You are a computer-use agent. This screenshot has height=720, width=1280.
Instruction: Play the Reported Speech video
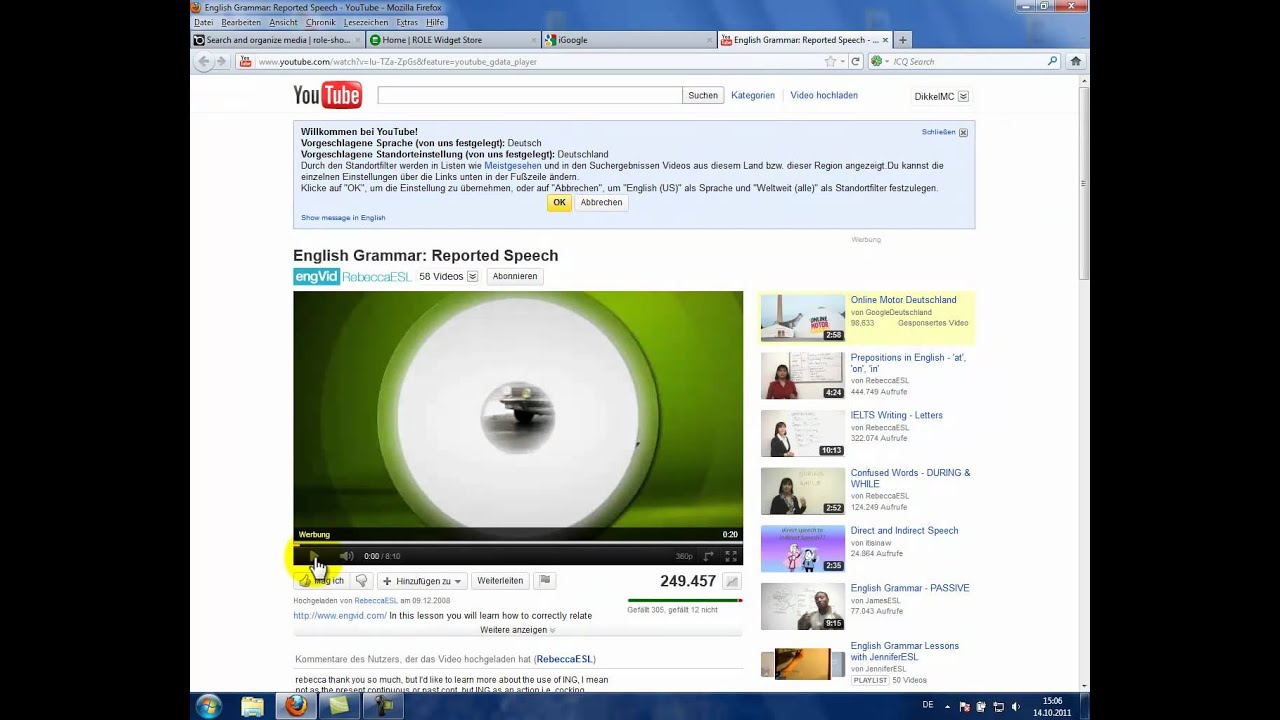click(313, 556)
